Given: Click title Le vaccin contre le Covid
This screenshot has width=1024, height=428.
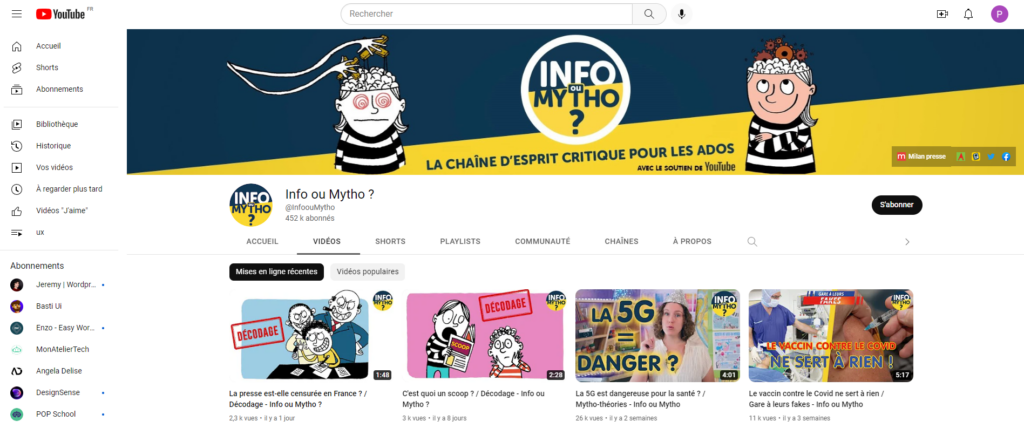Looking at the screenshot, I should coord(816,399).
